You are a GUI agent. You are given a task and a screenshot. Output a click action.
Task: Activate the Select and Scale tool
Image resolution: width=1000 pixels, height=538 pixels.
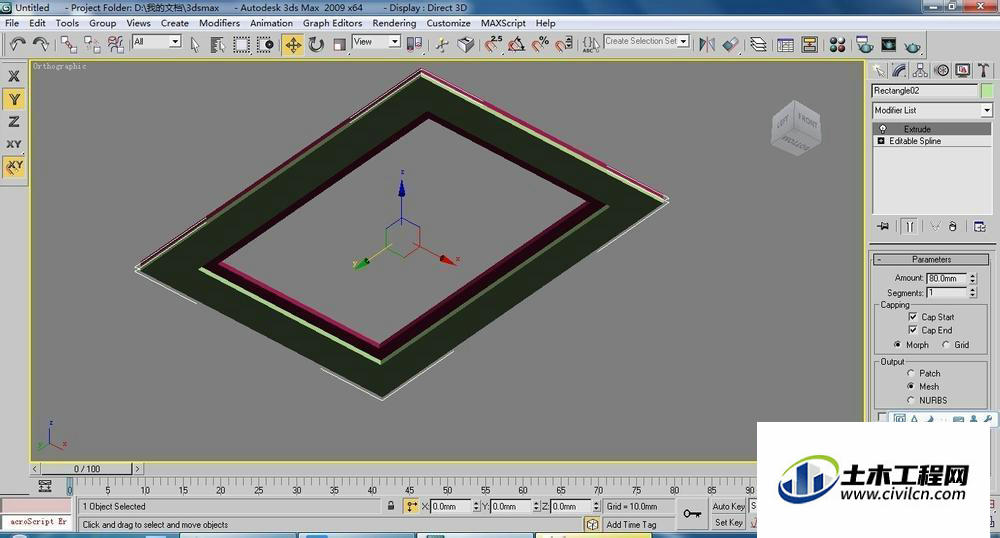(340, 44)
